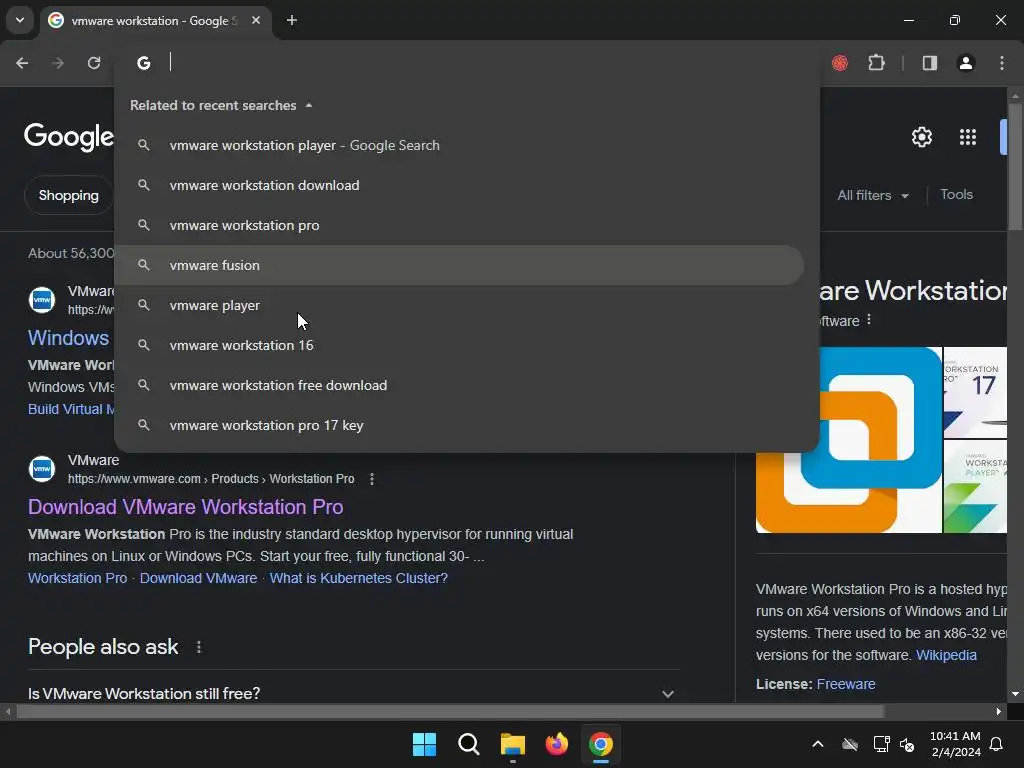This screenshot has height=768, width=1024.
Task: Open new tab with plus button
Action: (292, 20)
